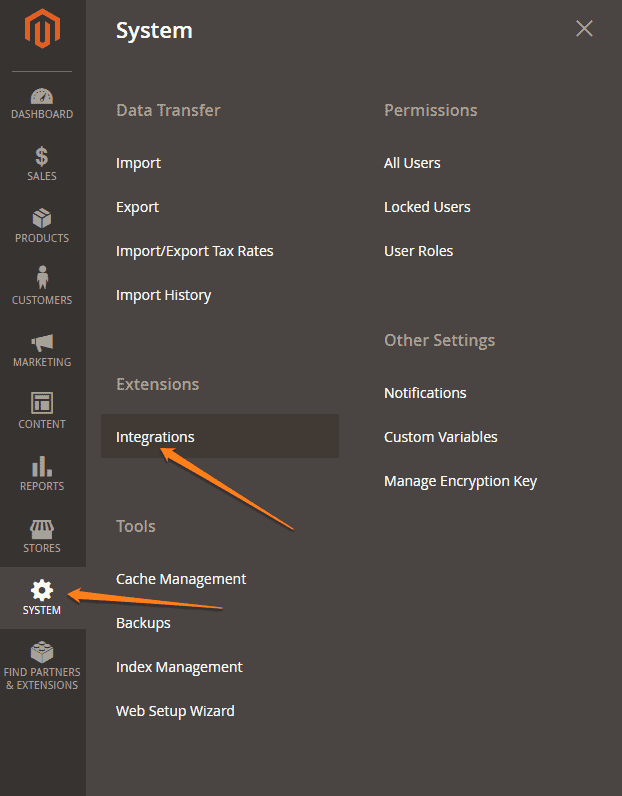The height and width of the screenshot is (796, 622).
Task: Close the System menu panel
Action: (x=584, y=29)
